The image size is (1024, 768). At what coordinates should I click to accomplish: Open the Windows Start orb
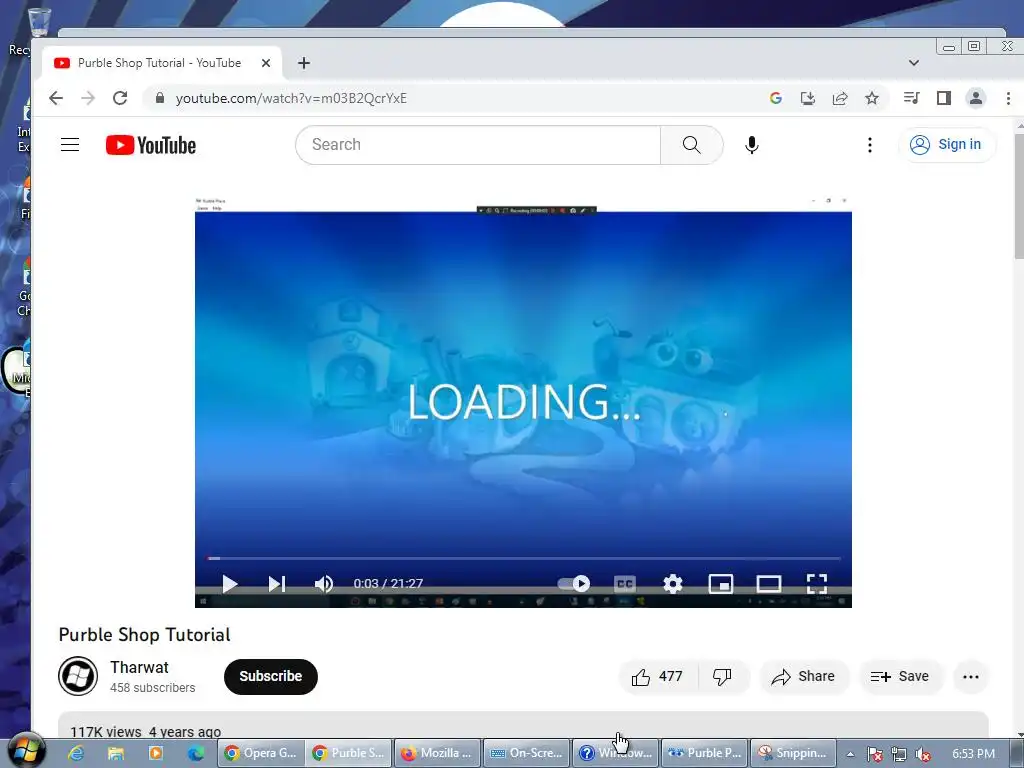(27, 751)
